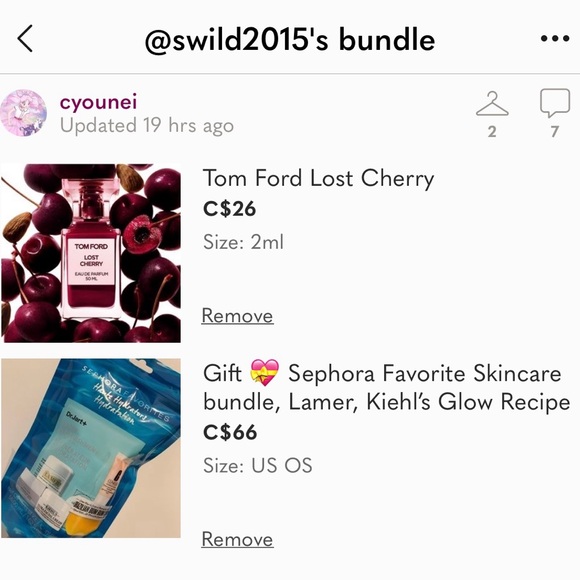Open the cyounei username link
580x580 pixels.
(98, 102)
